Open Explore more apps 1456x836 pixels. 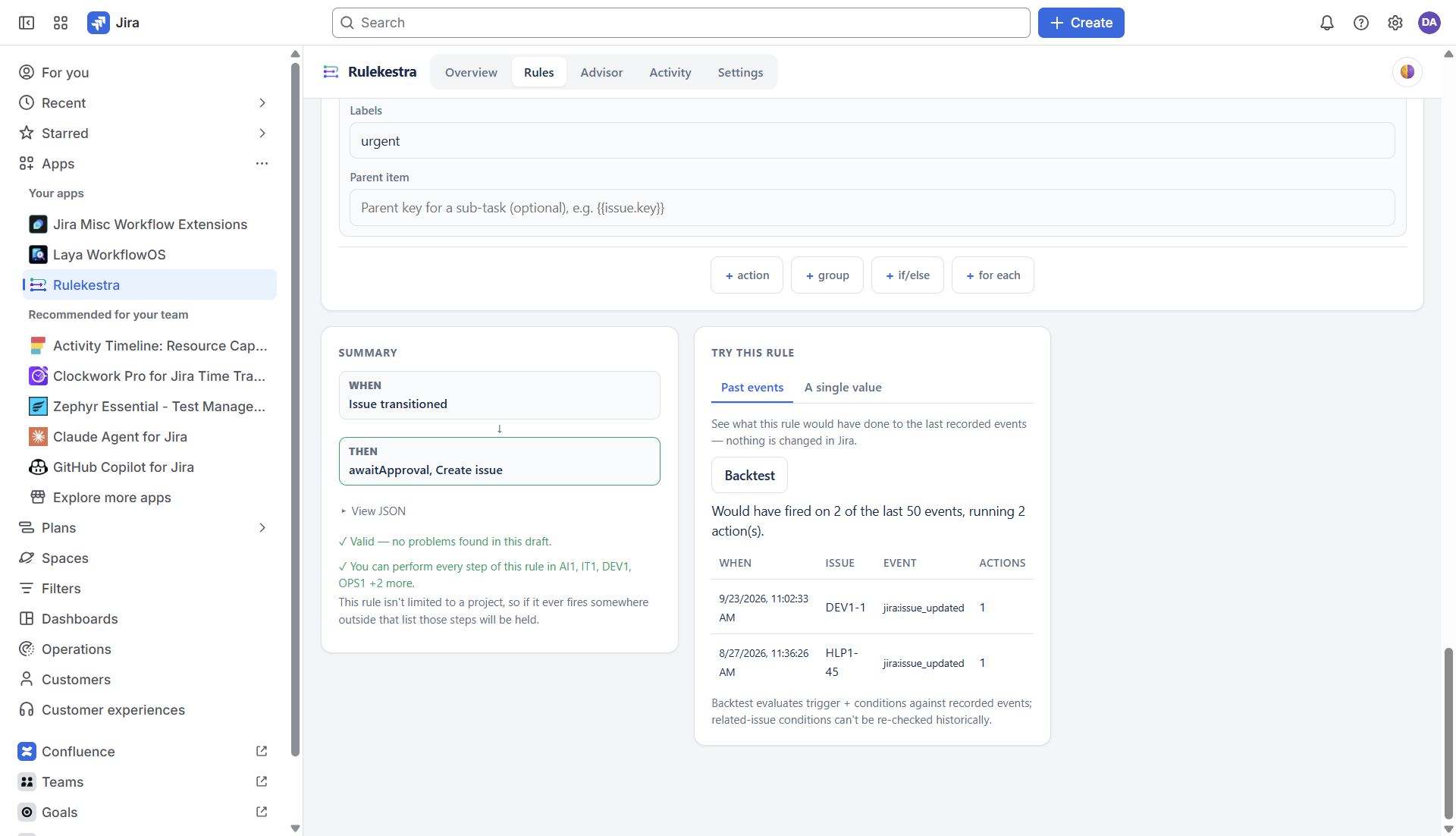(149, 498)
